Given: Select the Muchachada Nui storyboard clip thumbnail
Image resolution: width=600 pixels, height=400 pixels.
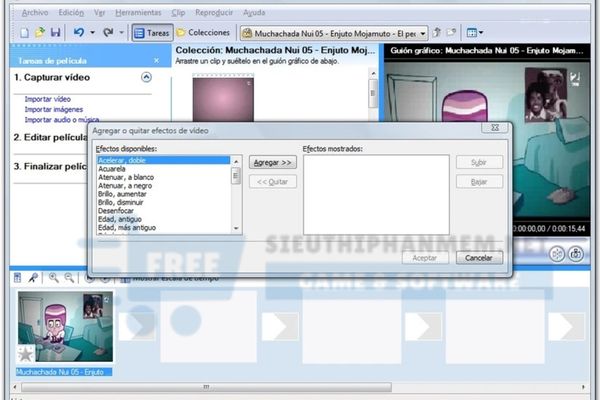Looking at the screenshot, I should [65, 327].
